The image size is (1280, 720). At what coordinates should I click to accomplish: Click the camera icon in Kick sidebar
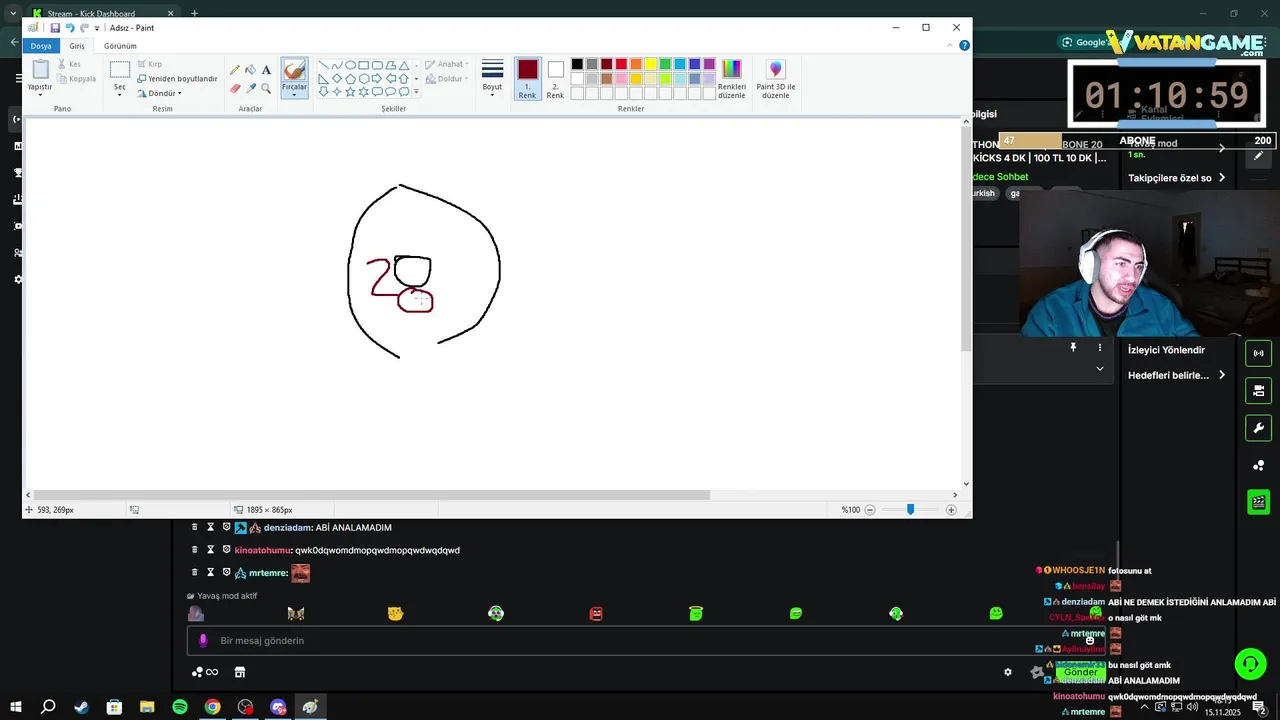(x=1259, y=390)
